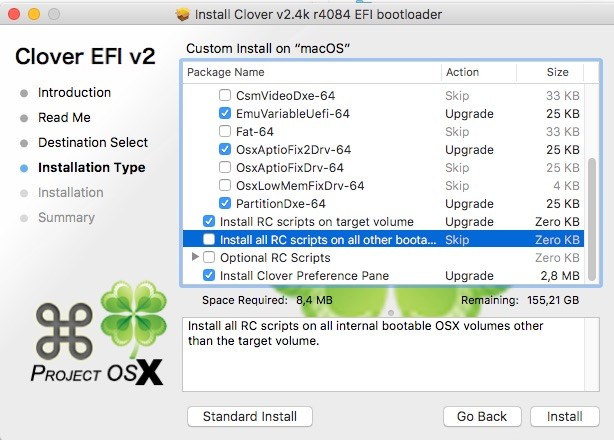Screen dimensions: 614x440
Task: Expand Optional RC Scripts disclosure triangle
Action: 195,257
